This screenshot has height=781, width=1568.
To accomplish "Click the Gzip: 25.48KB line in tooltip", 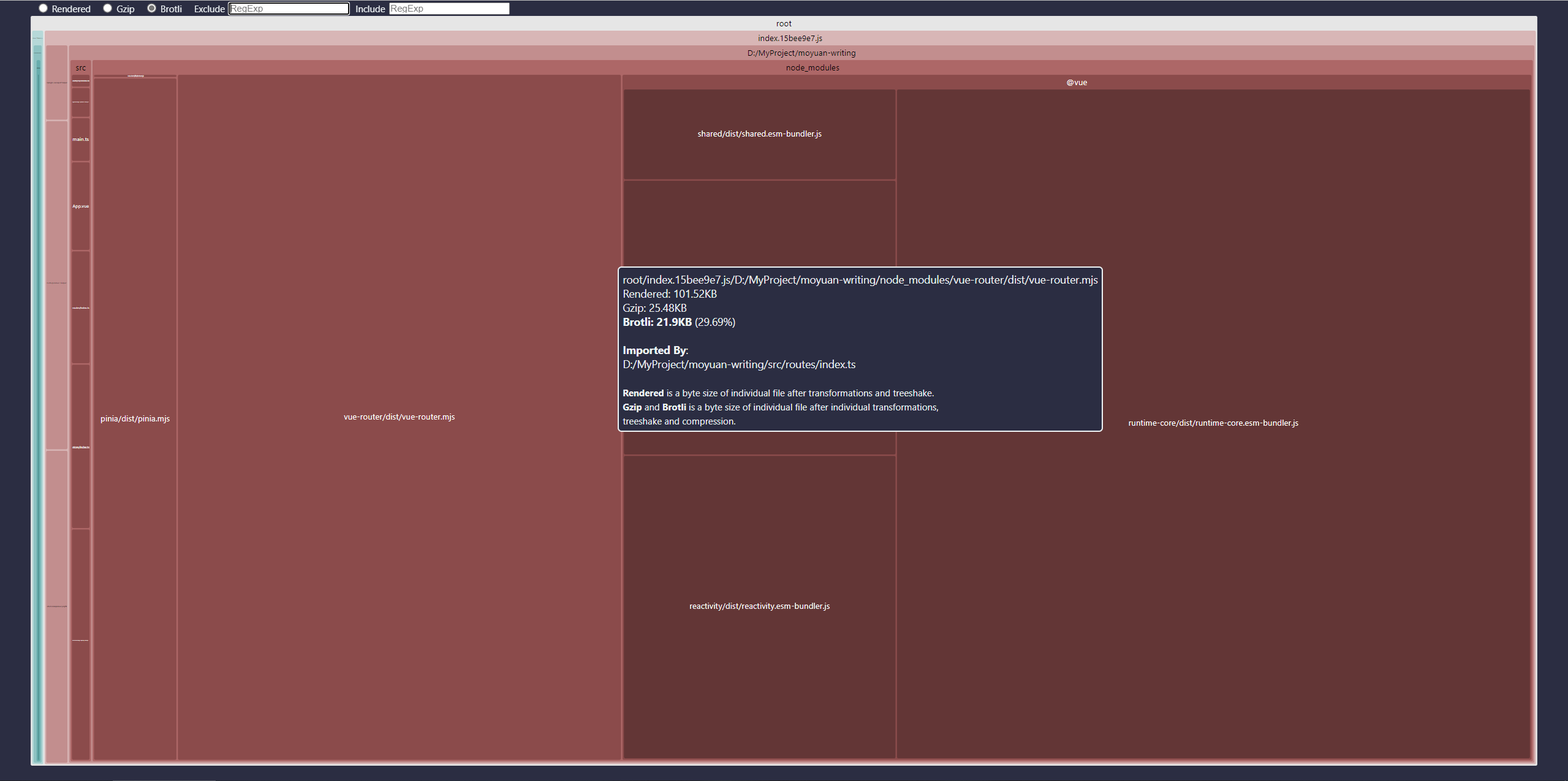I will tap(654, 308).
